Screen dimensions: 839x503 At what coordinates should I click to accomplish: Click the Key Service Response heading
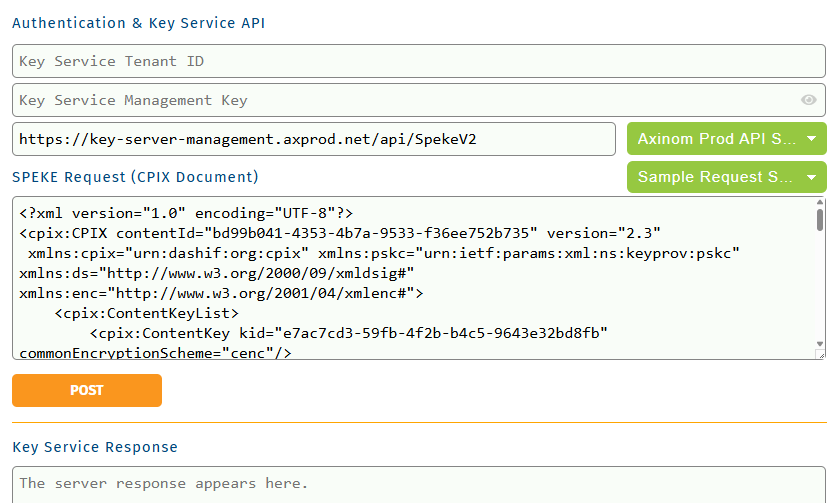click(x=95, y=447)
